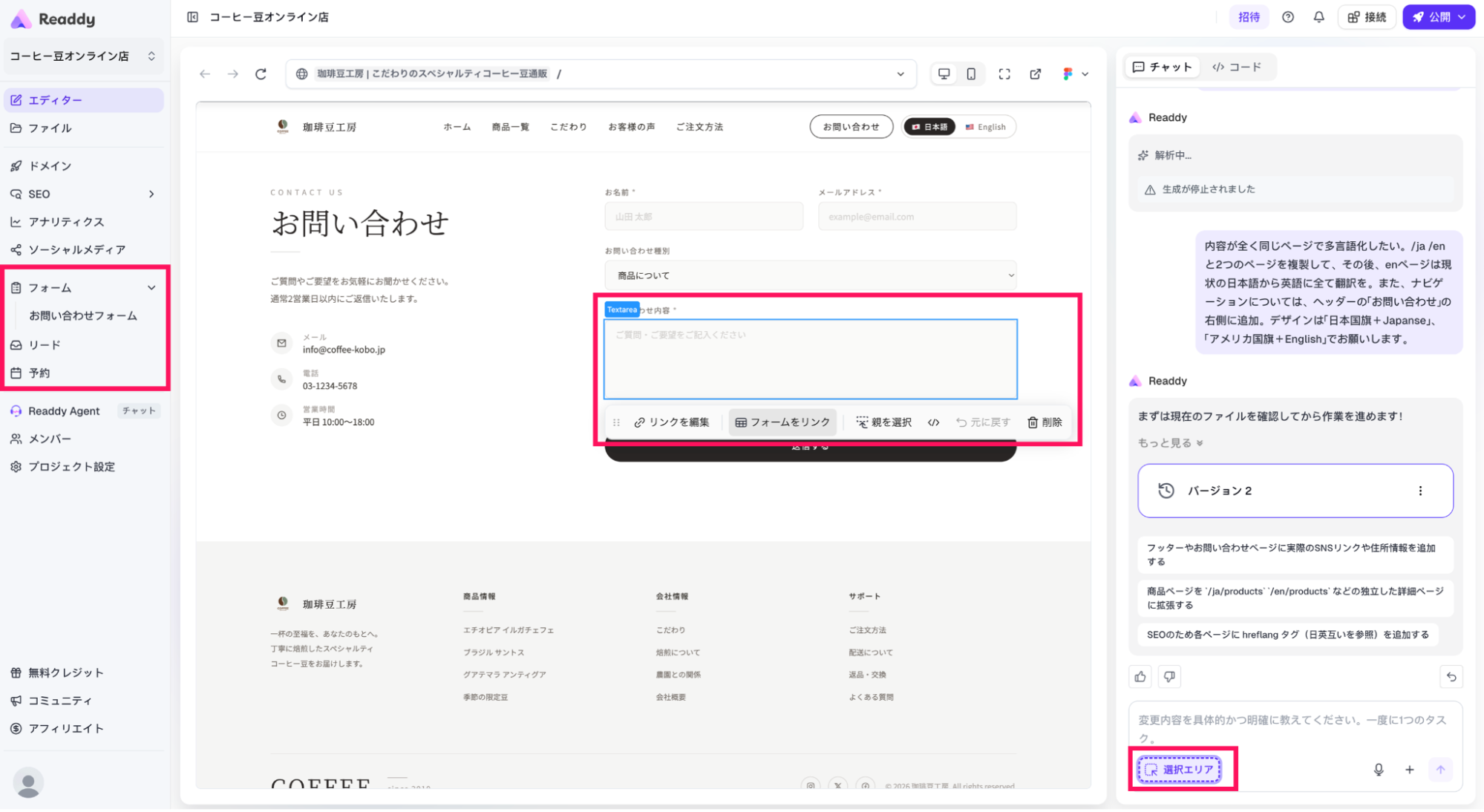
Task: Choose suggestion about SNSリンクや住所情報
Action: [1295, 554]
